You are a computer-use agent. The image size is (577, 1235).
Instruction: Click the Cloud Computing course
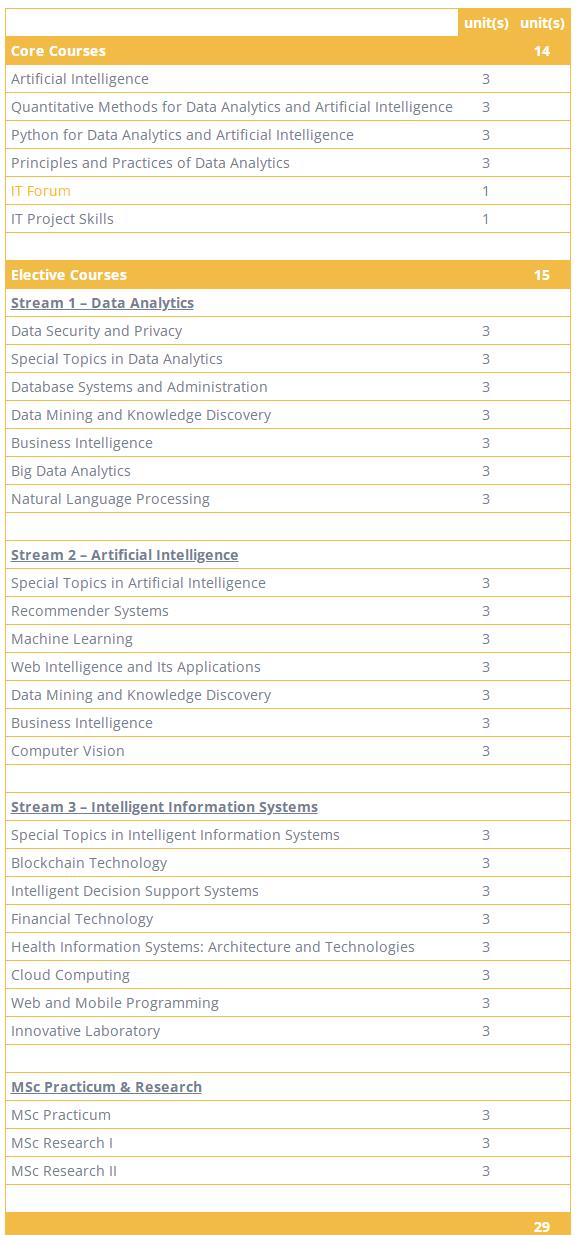(x=70, y=975)
